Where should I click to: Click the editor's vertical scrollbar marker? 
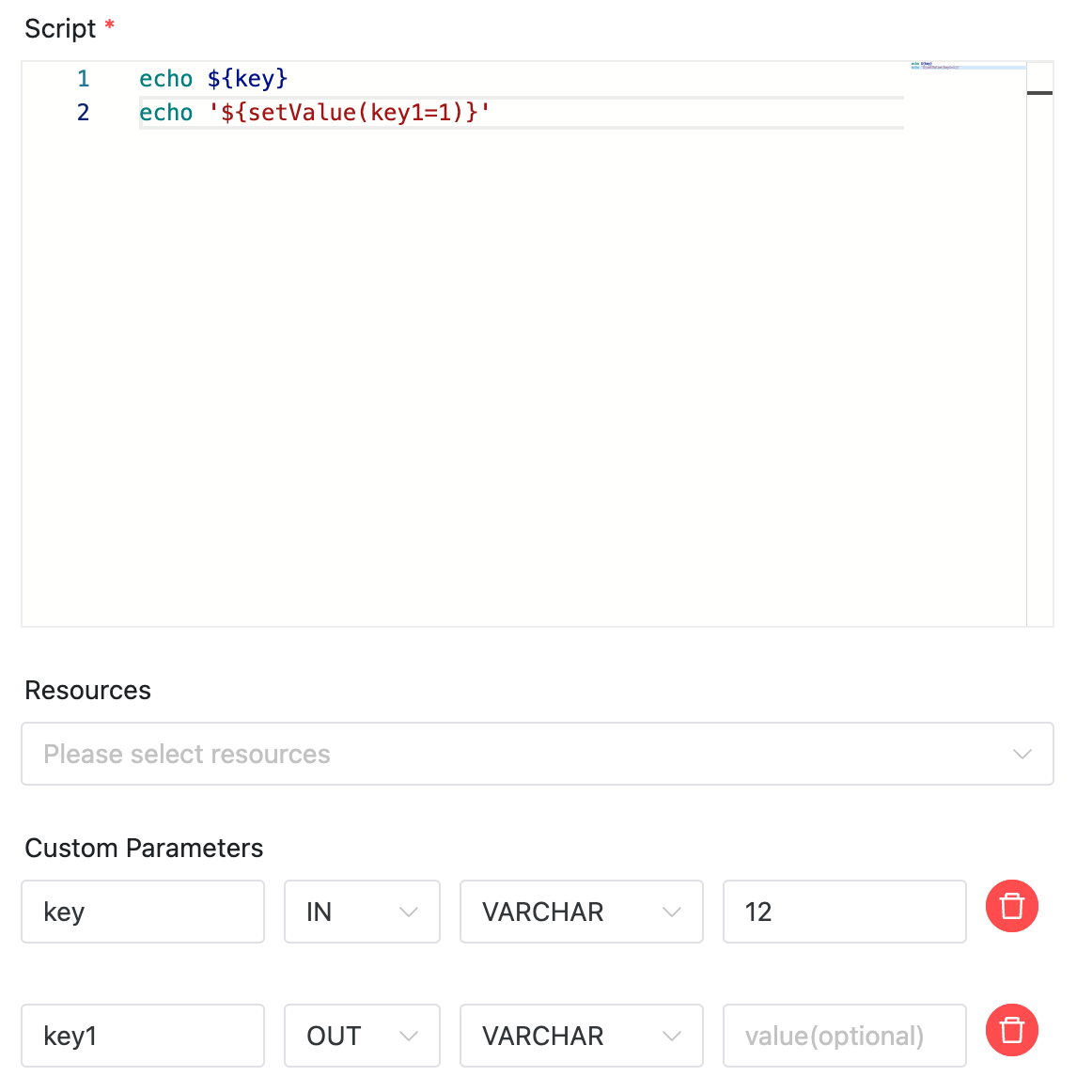pos(1039,93)
